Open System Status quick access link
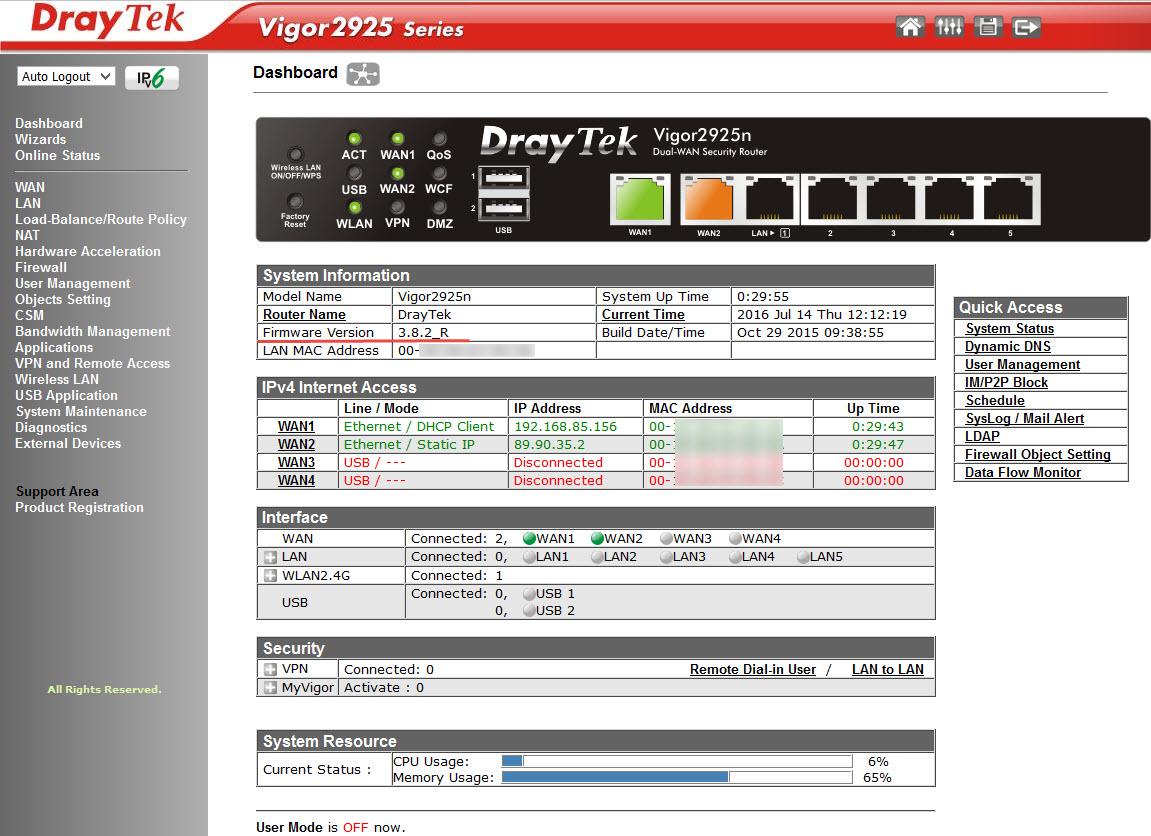The height and width of the screenshot is (836, 1151). click(1009, 328)
